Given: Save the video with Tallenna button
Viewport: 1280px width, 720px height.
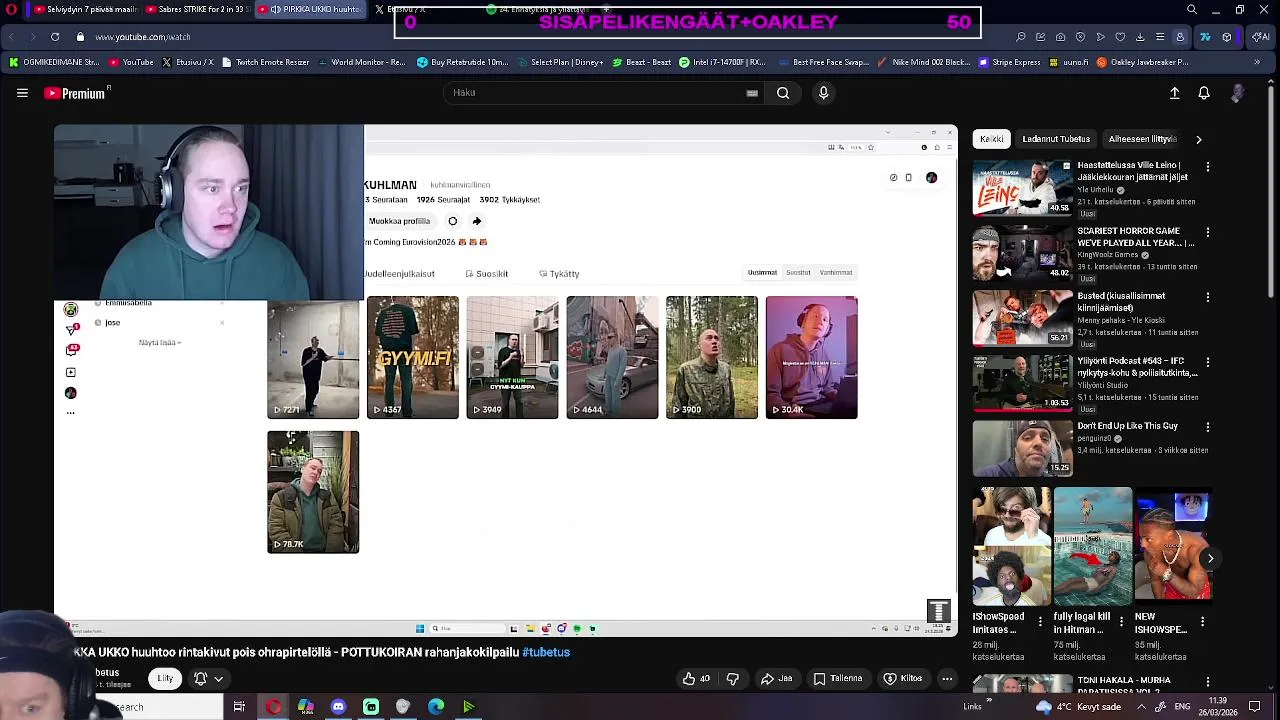Looking at the screenshot, I should (838, 678).
